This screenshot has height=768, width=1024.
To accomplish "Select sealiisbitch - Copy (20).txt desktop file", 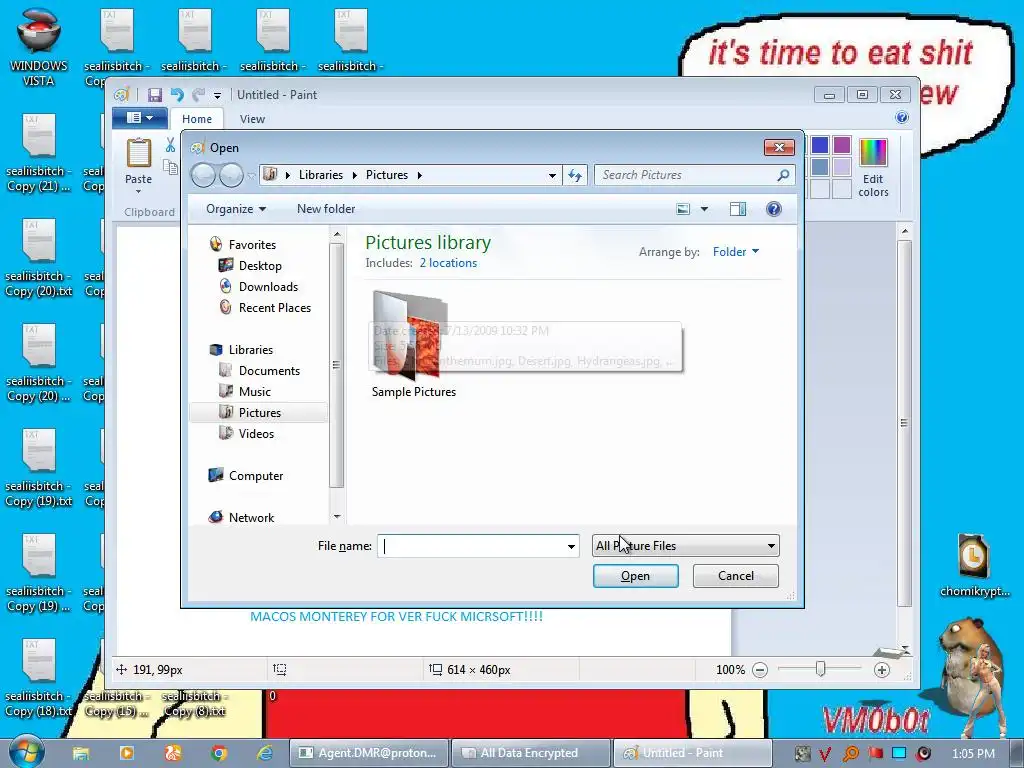I will pos(39,257).
